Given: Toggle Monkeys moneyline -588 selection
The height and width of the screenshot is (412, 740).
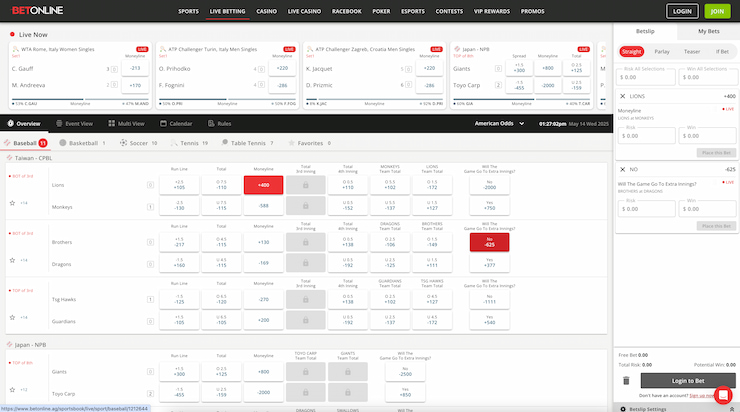Looking at the screenshot, I should (263, 206).
